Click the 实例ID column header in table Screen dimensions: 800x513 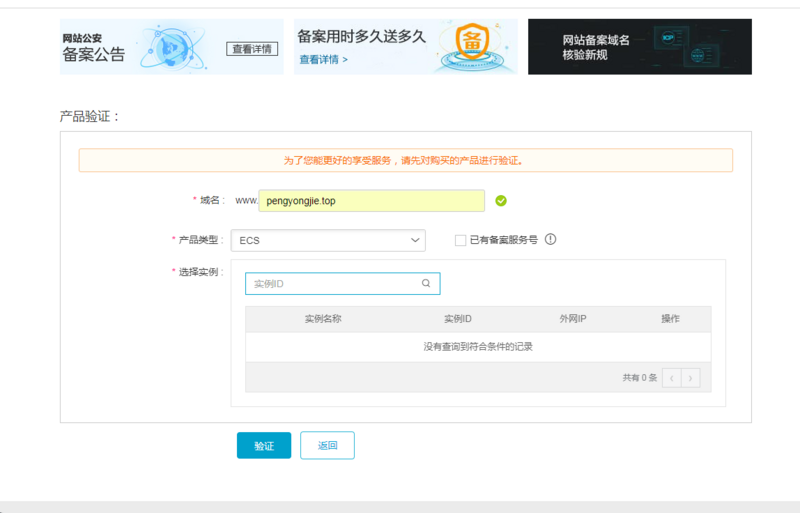tap(457, 319)
